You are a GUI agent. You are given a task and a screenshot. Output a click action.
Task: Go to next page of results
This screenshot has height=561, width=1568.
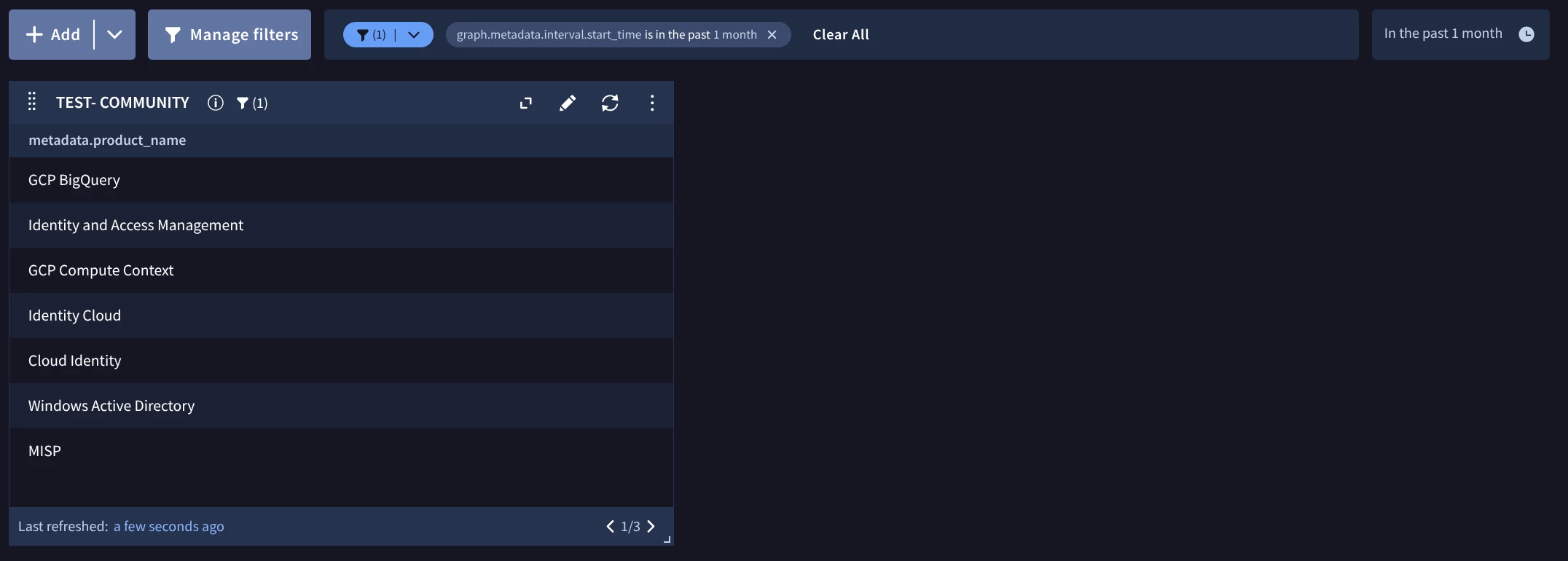point(651,526)
